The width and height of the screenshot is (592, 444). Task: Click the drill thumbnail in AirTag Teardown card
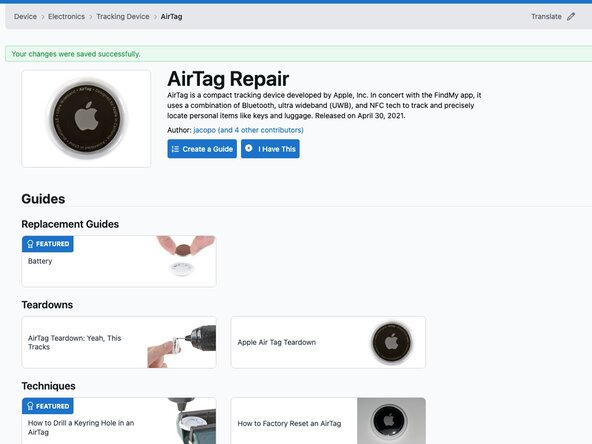click(182, 345)
